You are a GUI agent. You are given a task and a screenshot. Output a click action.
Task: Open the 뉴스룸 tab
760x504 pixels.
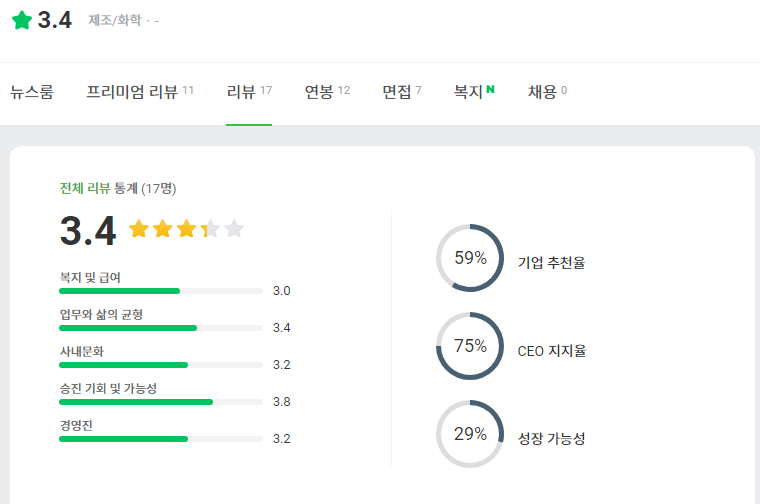click(32, 92)
